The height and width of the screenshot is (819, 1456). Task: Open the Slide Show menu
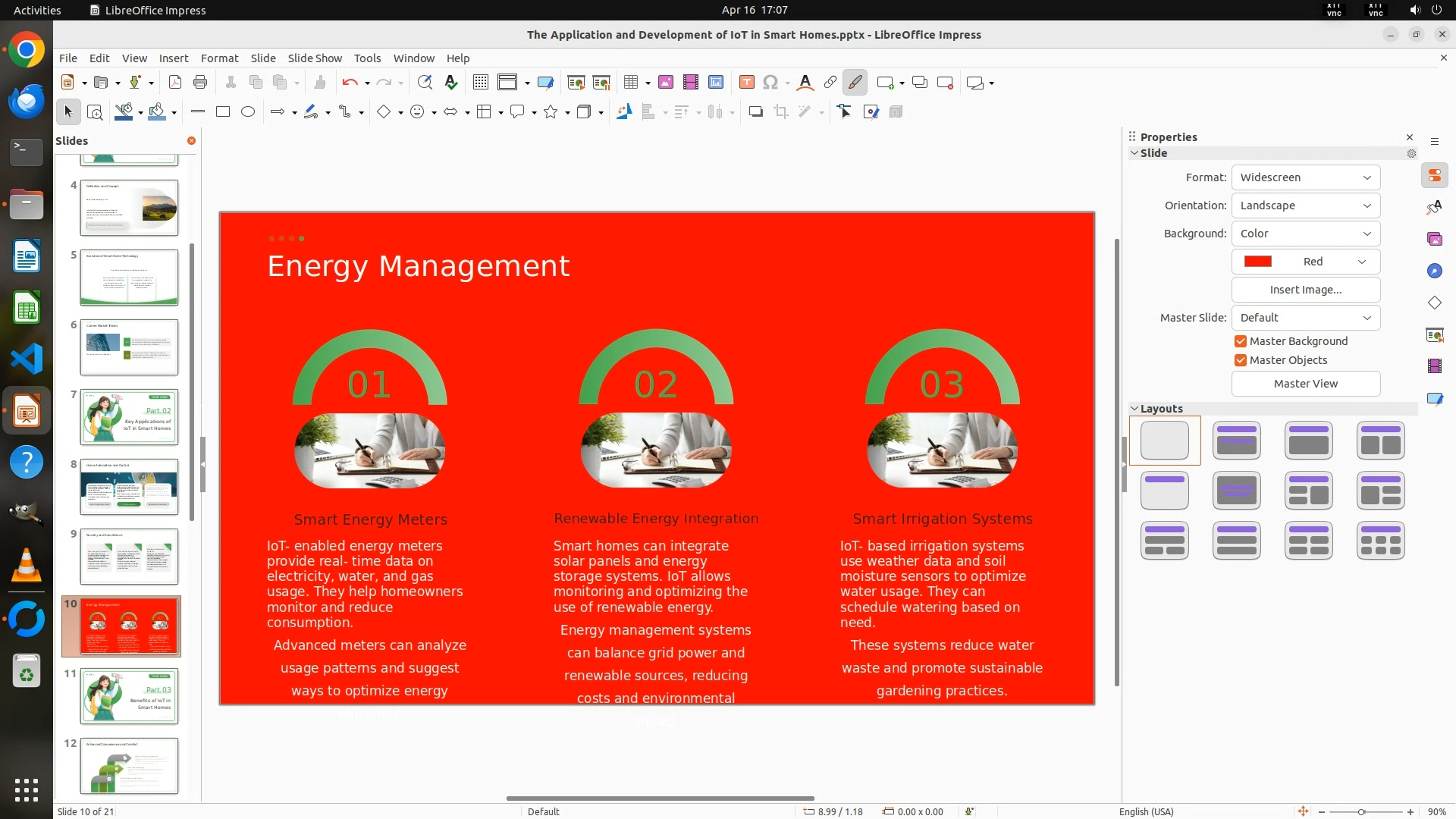[314, 58]
